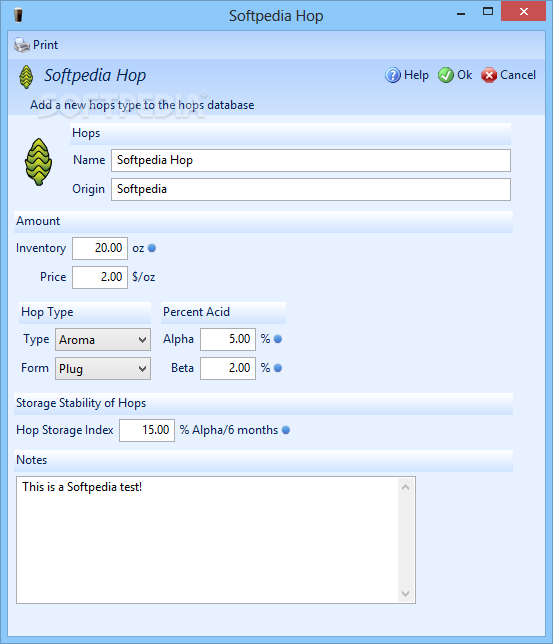The width and height of the screenshot is (553, 644).
Task: Click the Price field showing 2.00
Action: 100,277
